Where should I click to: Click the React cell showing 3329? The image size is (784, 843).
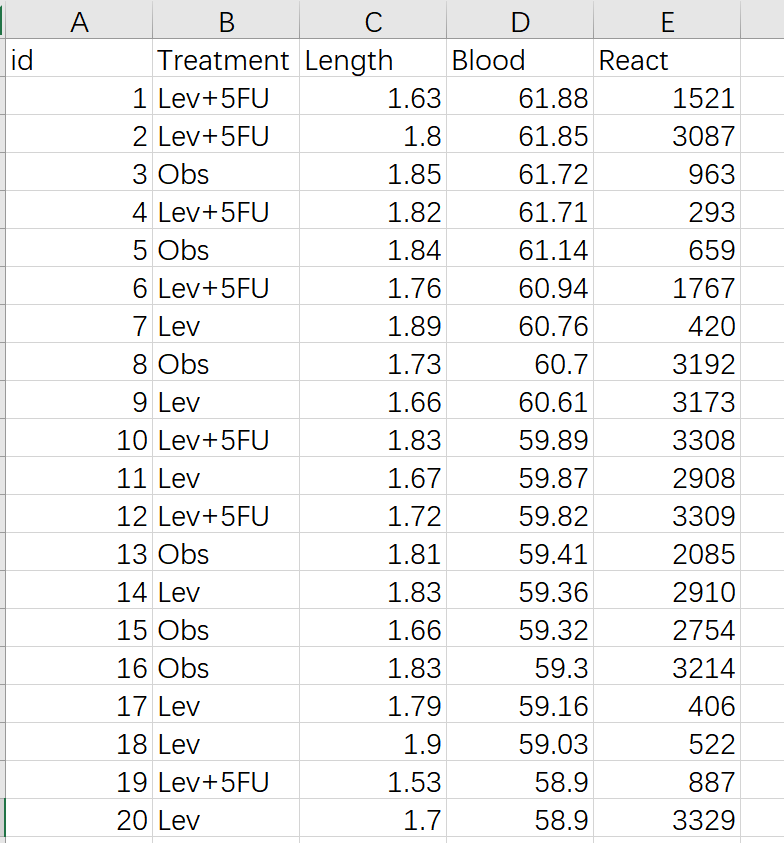pos(667,820)
